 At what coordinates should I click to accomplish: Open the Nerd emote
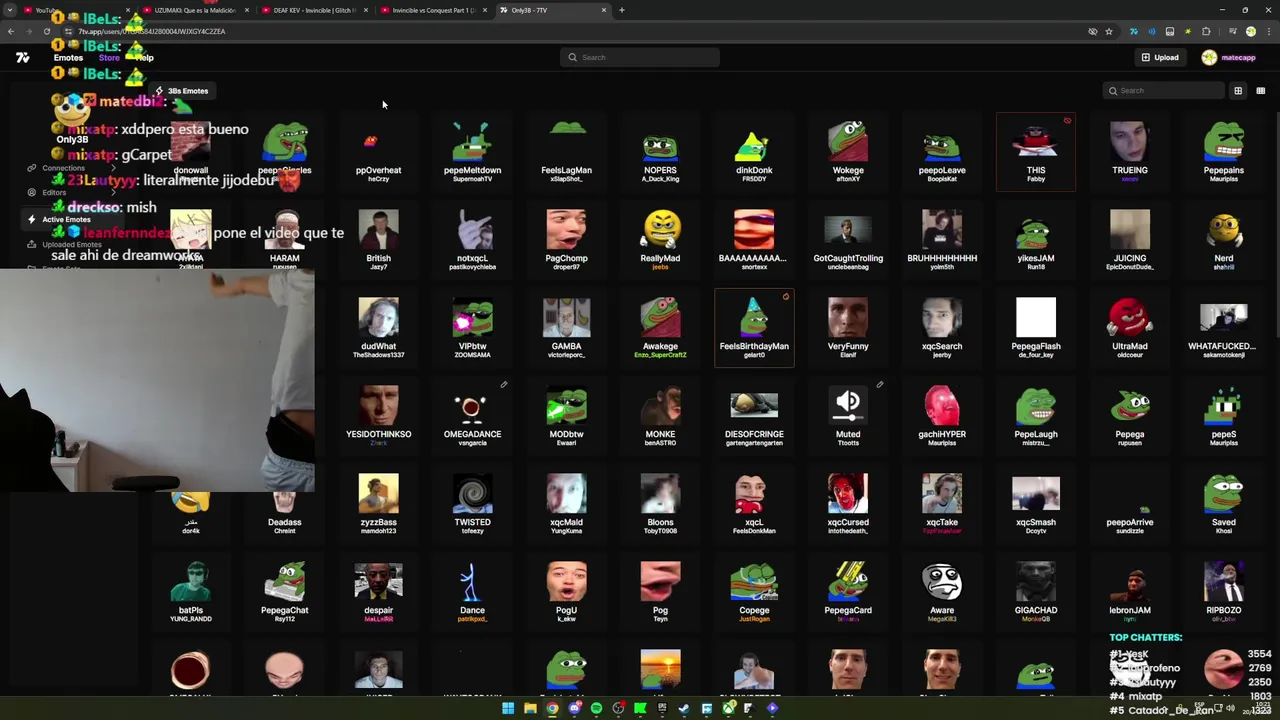[1224, 240]
